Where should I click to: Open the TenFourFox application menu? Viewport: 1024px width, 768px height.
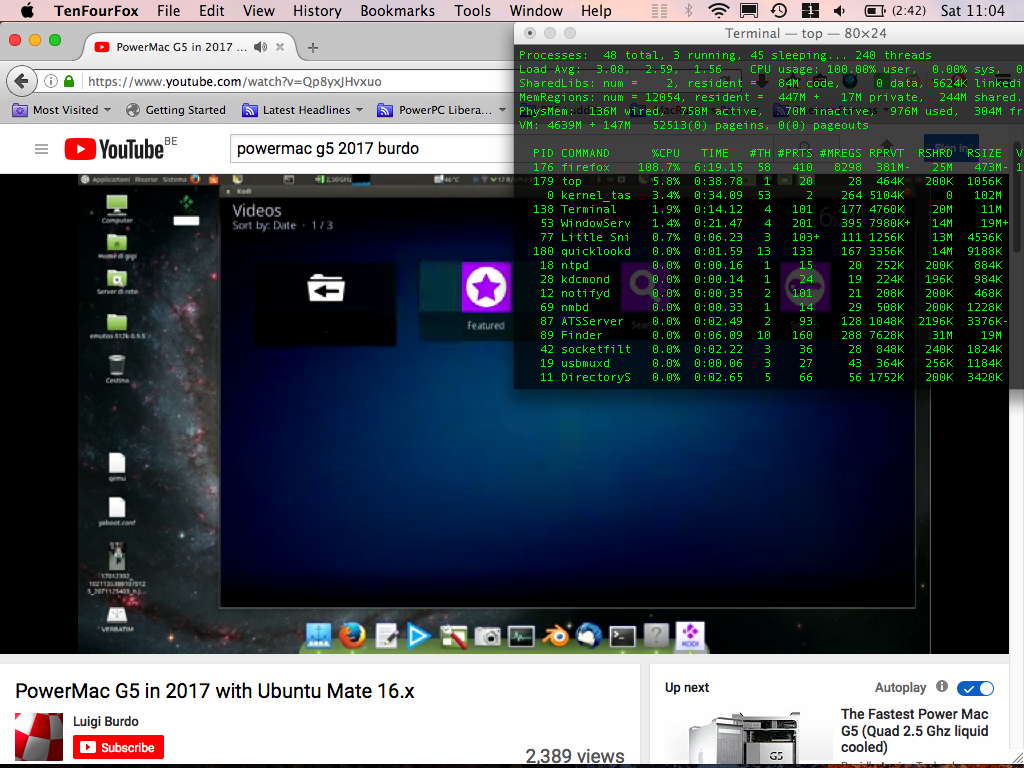pos(96,11)
